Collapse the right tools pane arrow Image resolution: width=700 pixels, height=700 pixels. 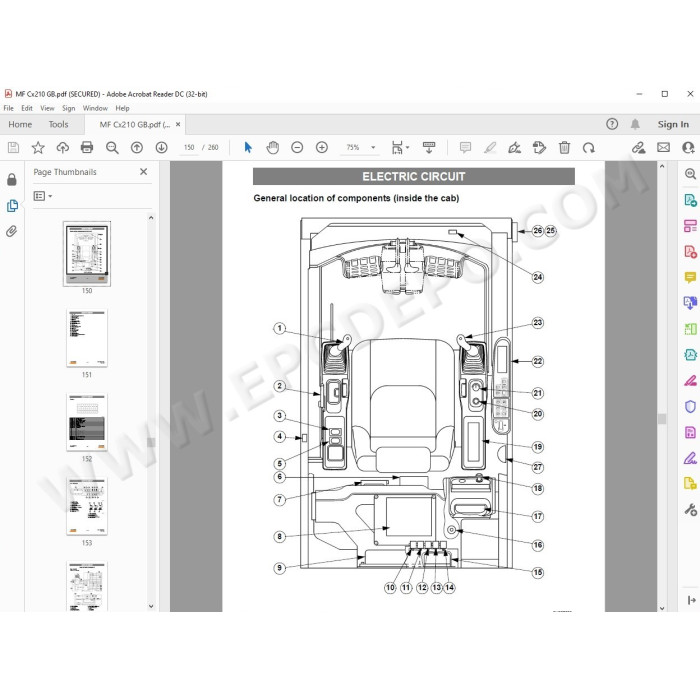[x=692, y=600]
